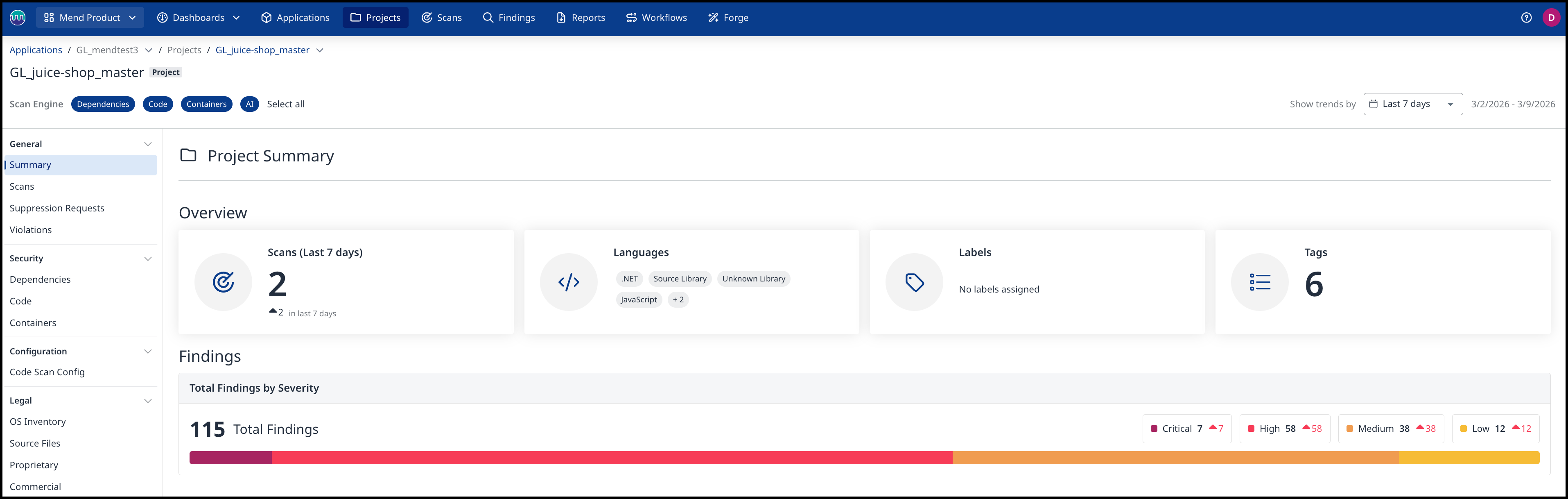The height and width of the screenshot is (499, 1568).
Task: Collapse the Configuration sidebar section
Action: coord(147,352)
